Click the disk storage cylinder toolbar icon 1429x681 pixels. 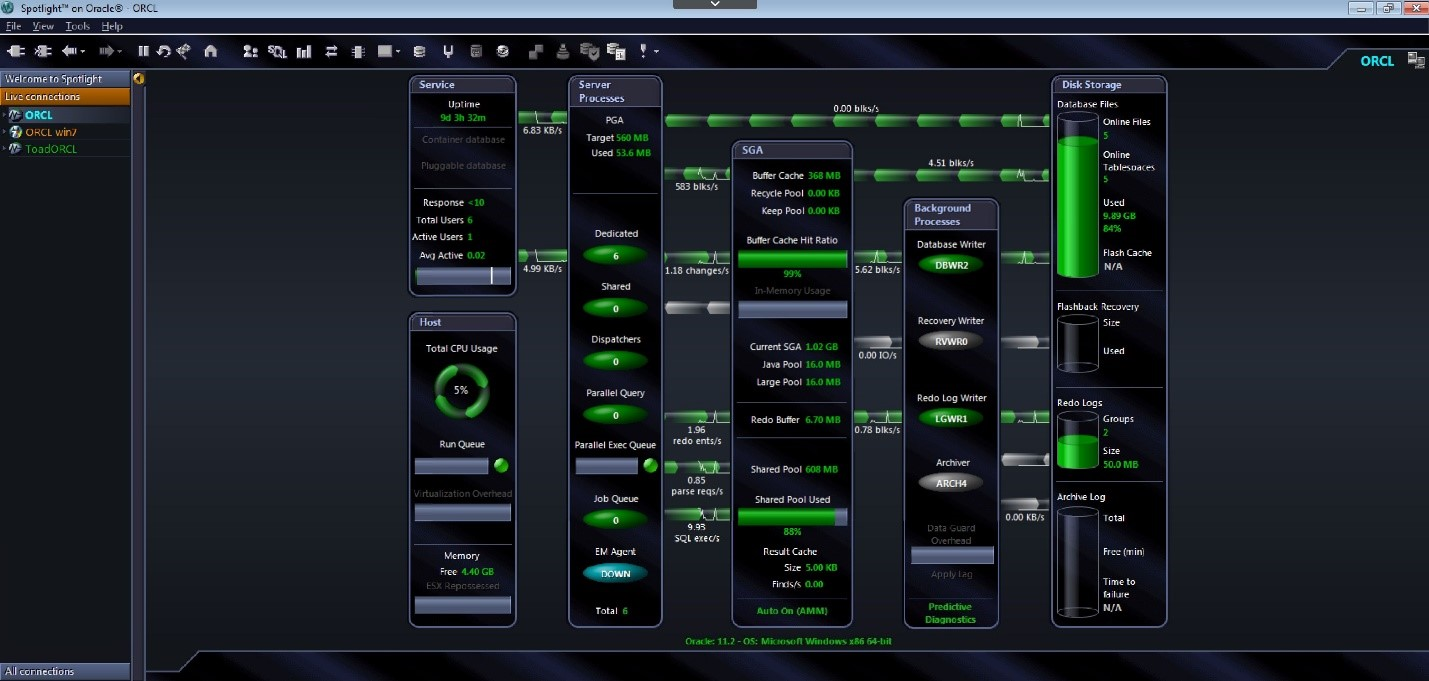pyautogui.click(x=419, y=50)
